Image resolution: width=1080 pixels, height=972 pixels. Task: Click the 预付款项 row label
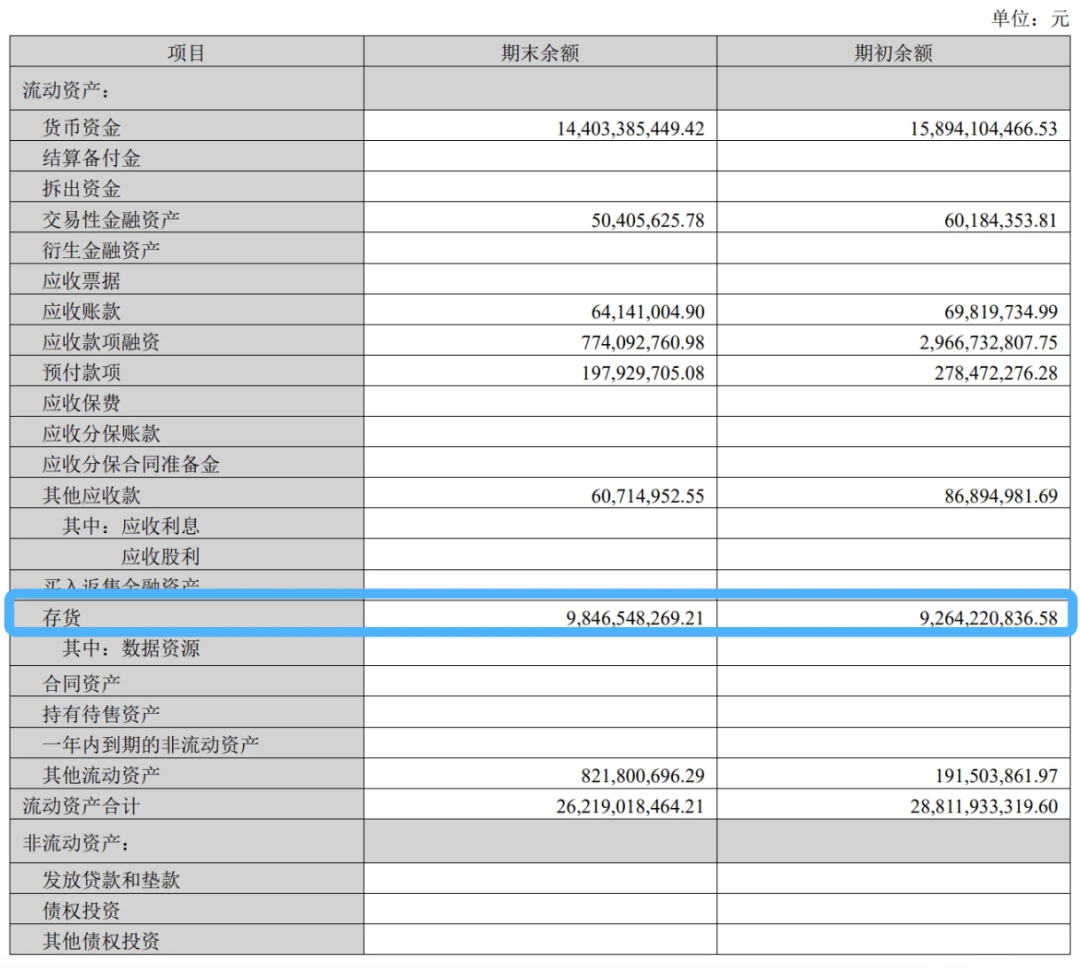(x=81, y=373)
